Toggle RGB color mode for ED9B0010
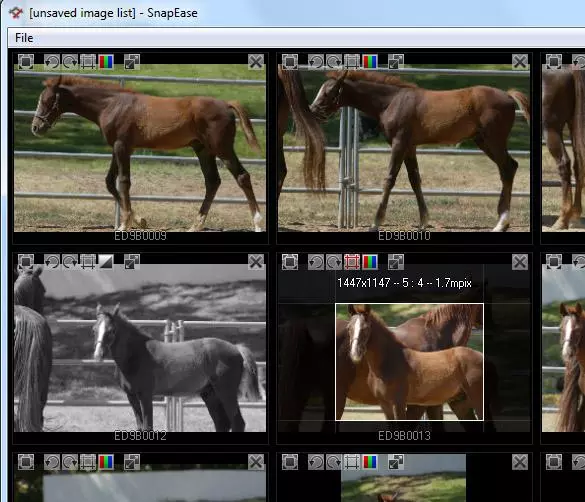 coord(370,62)
